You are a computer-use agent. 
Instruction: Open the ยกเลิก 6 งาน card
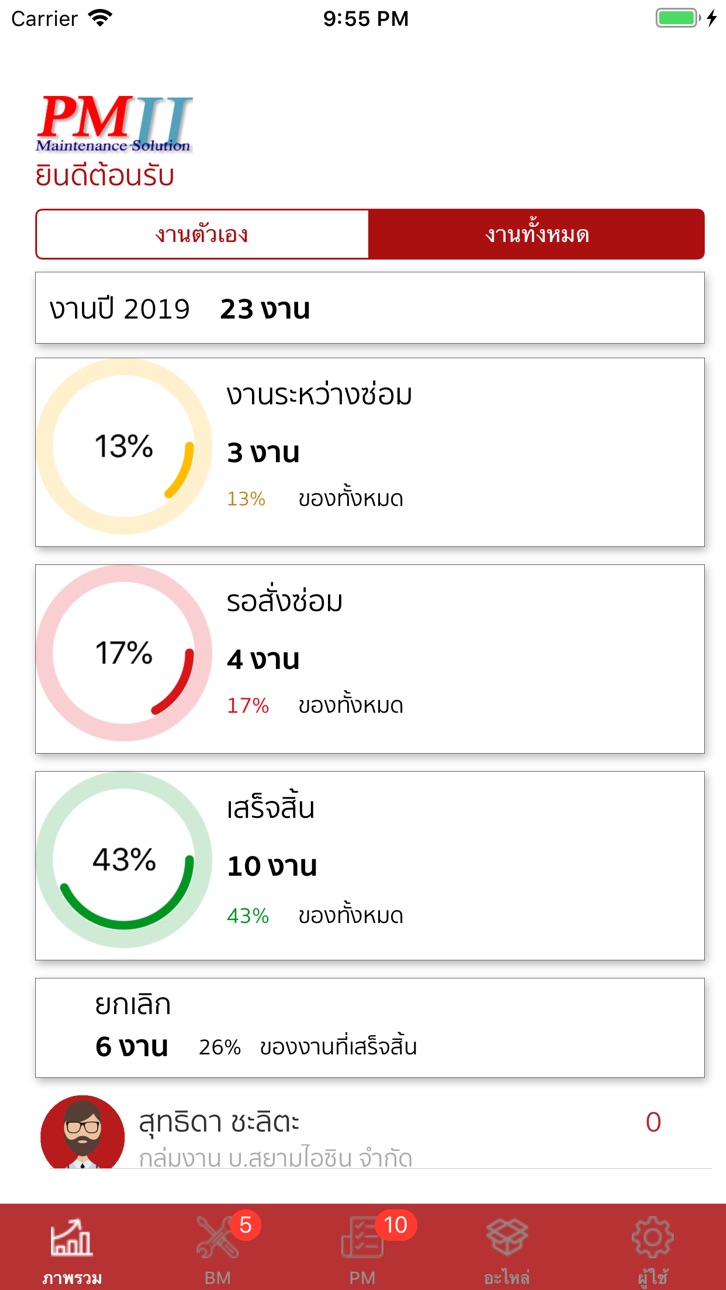(370, 1028)
